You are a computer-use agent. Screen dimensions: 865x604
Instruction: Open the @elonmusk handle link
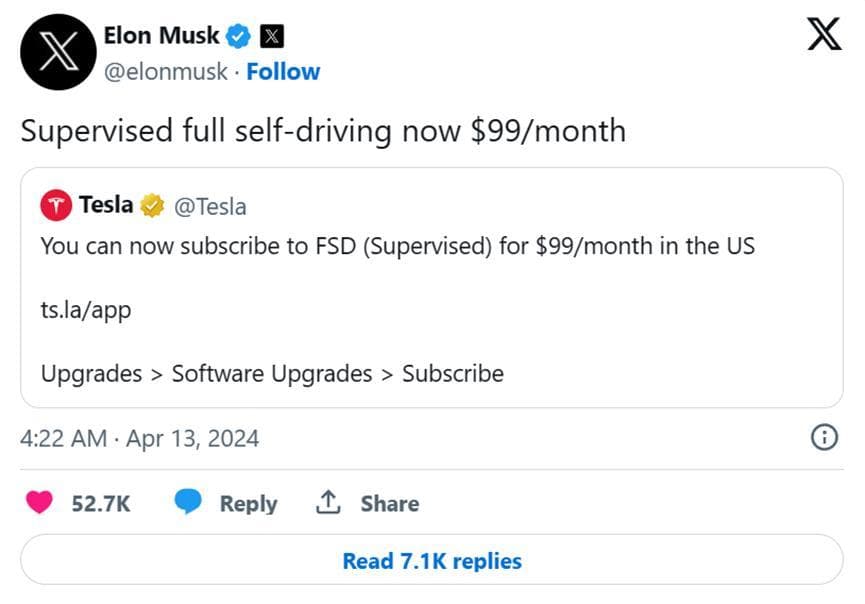[165, 72]
